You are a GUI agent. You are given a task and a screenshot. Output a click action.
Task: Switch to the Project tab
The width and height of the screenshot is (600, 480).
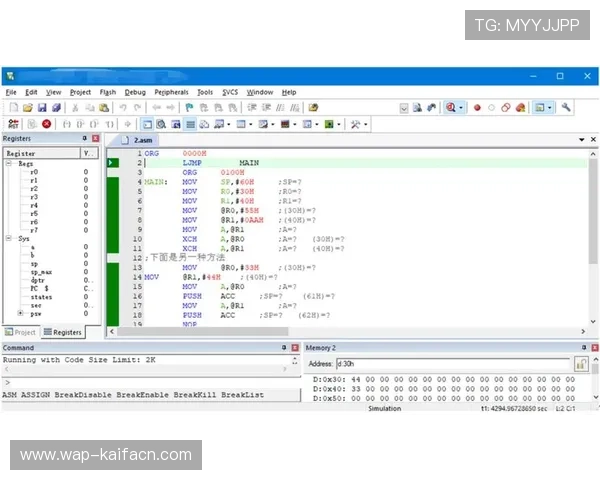click(x=21, y=332)
